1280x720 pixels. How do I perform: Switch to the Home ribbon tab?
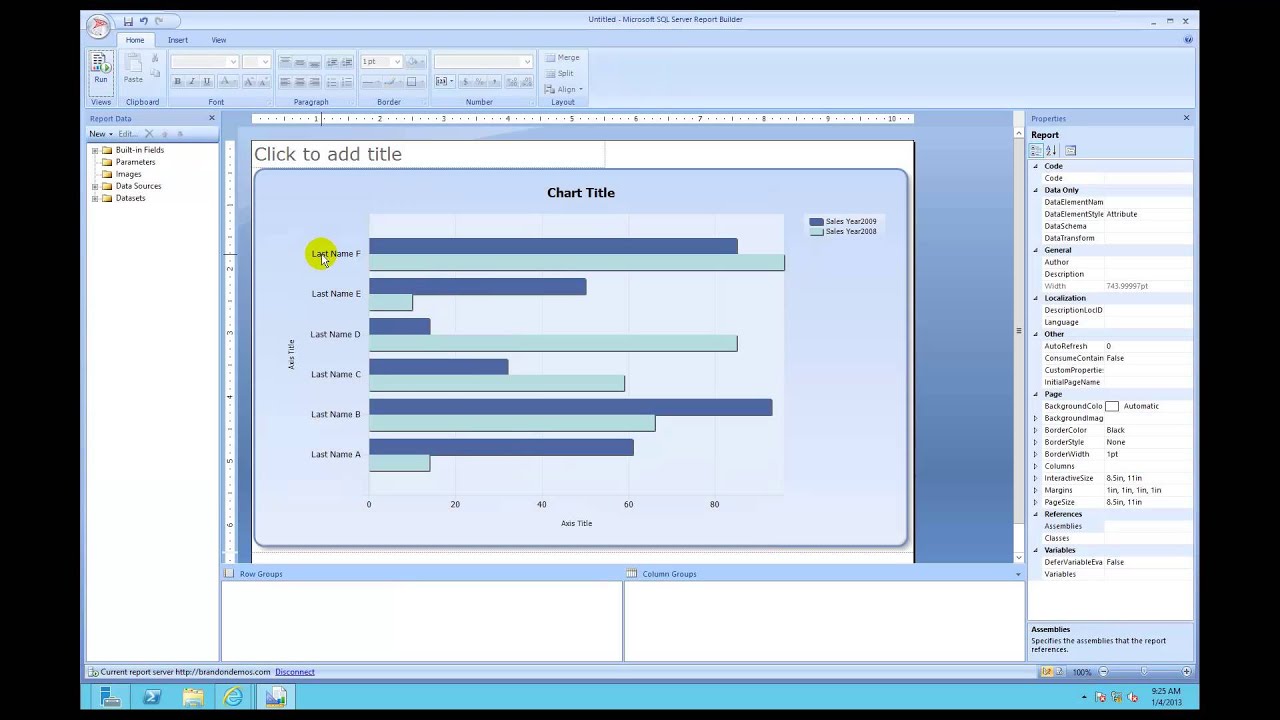(135, 40)
